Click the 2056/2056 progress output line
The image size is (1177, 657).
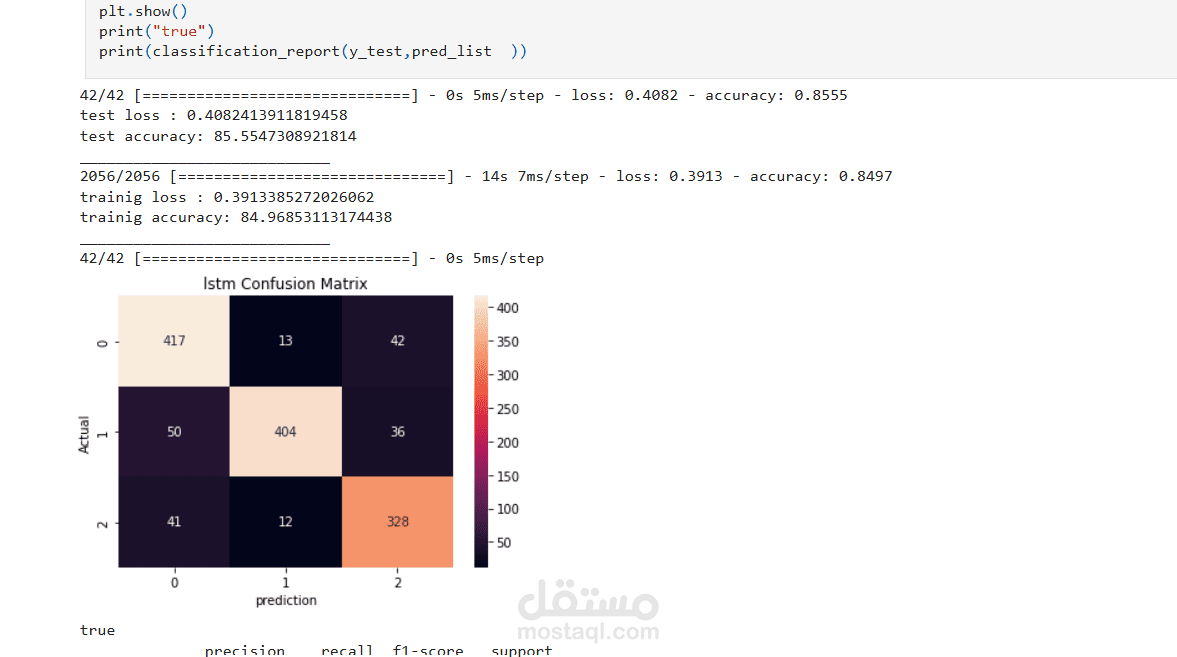click(486, 176)
